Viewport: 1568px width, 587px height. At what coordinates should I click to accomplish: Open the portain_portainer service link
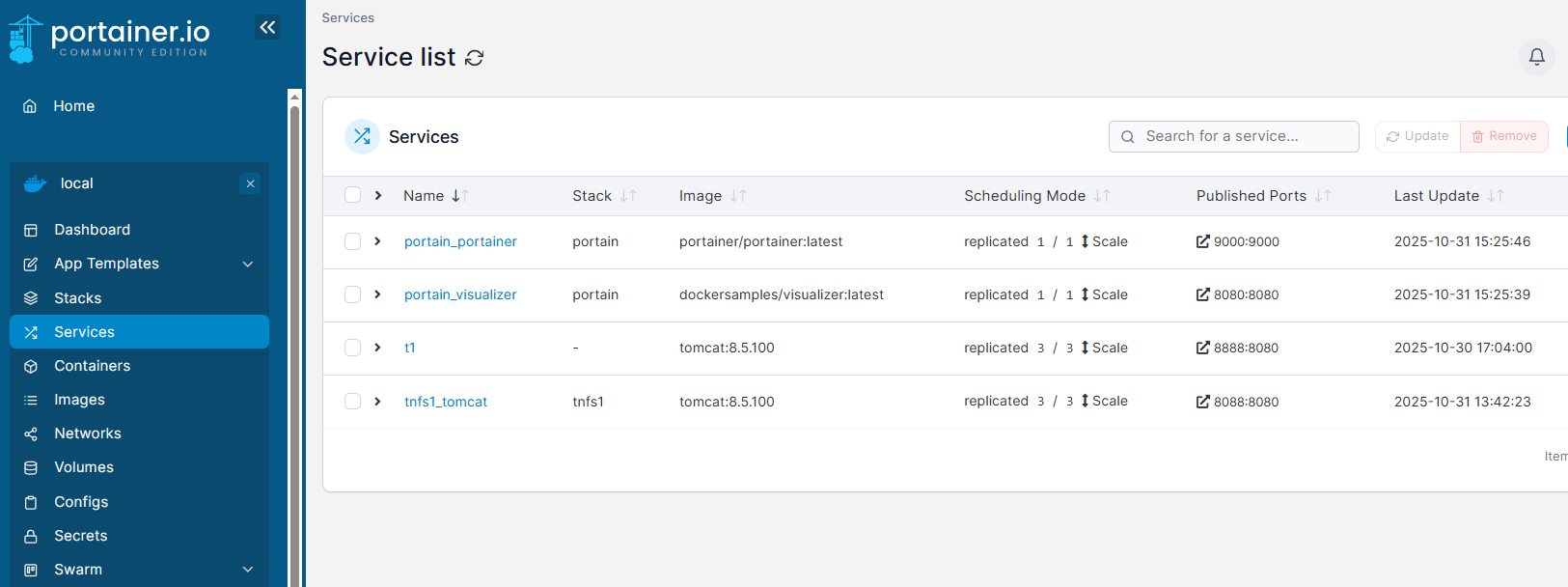(x=460, y=241)
